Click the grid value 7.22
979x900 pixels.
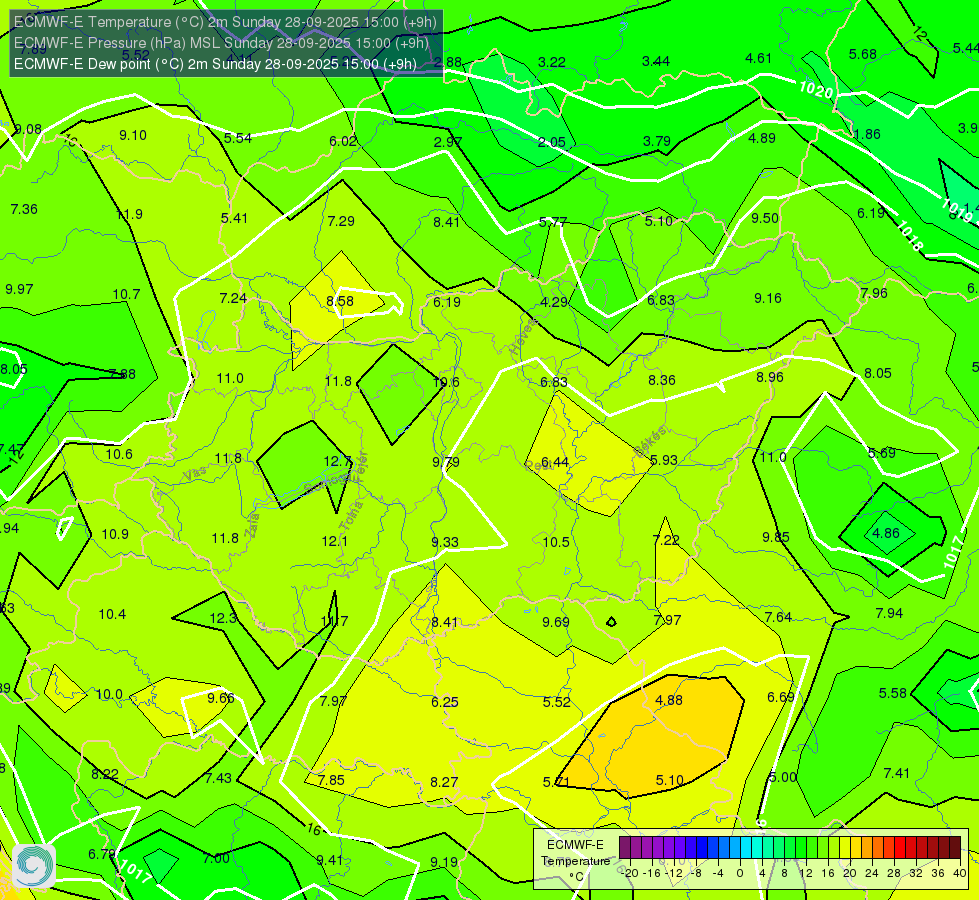[x=666, y=540]
